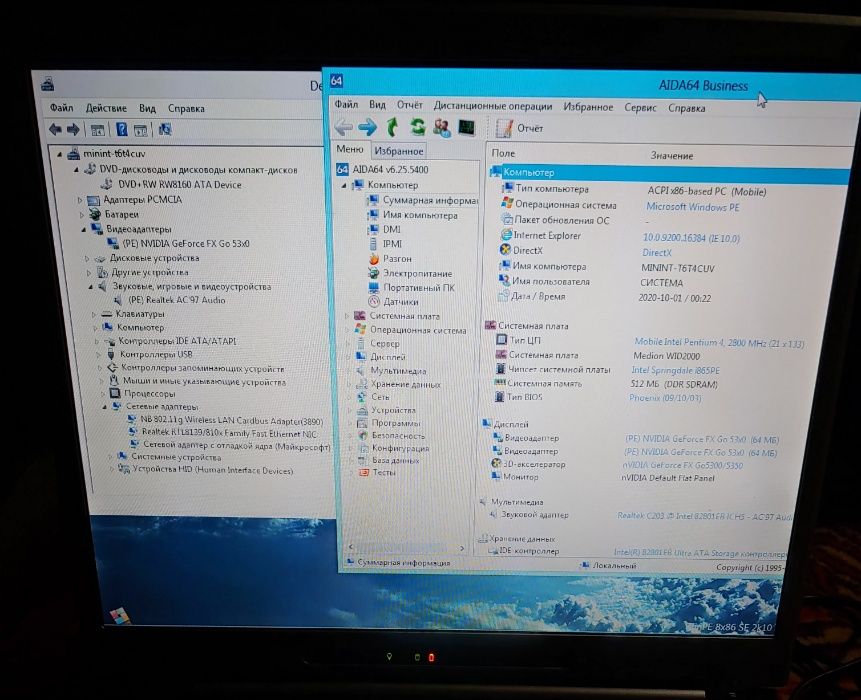Click Device Manager forward arrow icon
Viewport: 861px width, 700px height.
[x=73, y=130]
